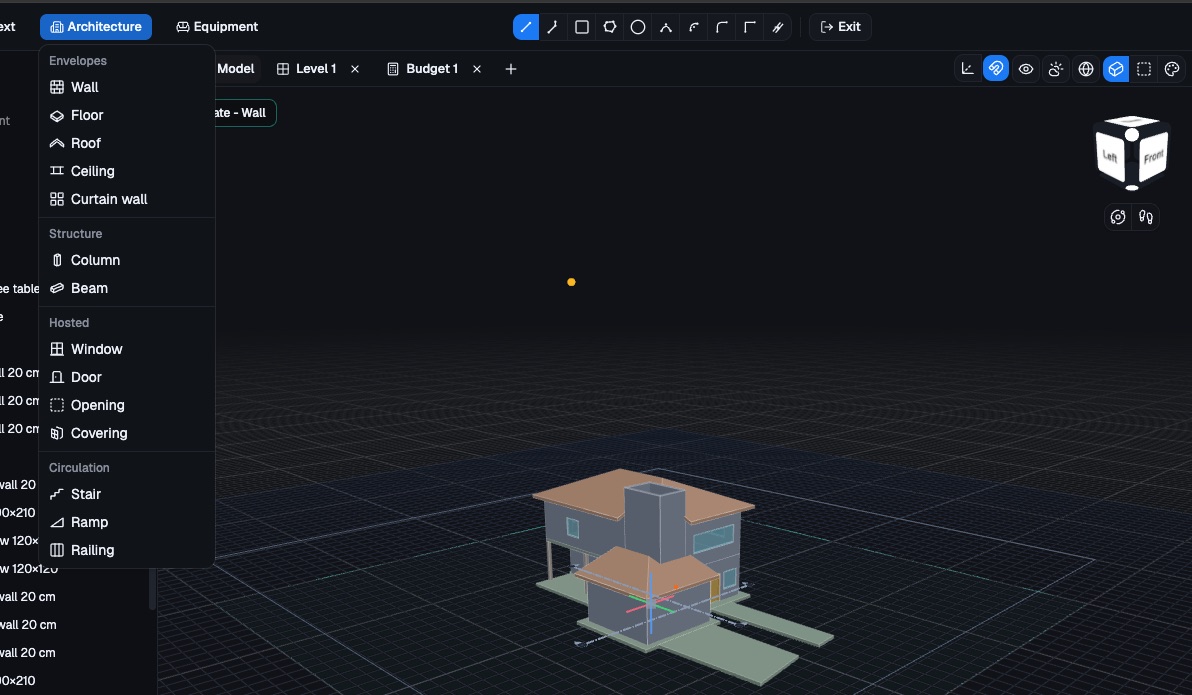Viewport: 1192px width, 695px height.
Task: Choose Roof in Architecture menu
Action: [x=127, y=144]
